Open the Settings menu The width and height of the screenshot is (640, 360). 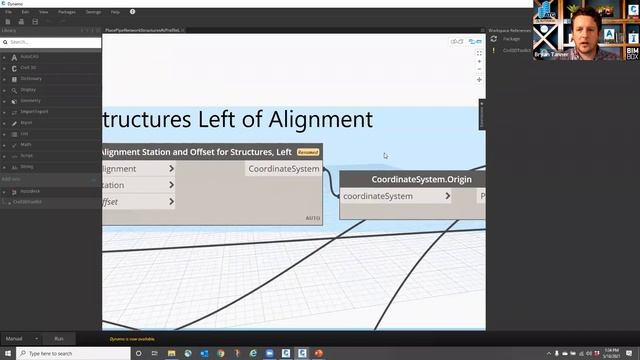[93, 12]
